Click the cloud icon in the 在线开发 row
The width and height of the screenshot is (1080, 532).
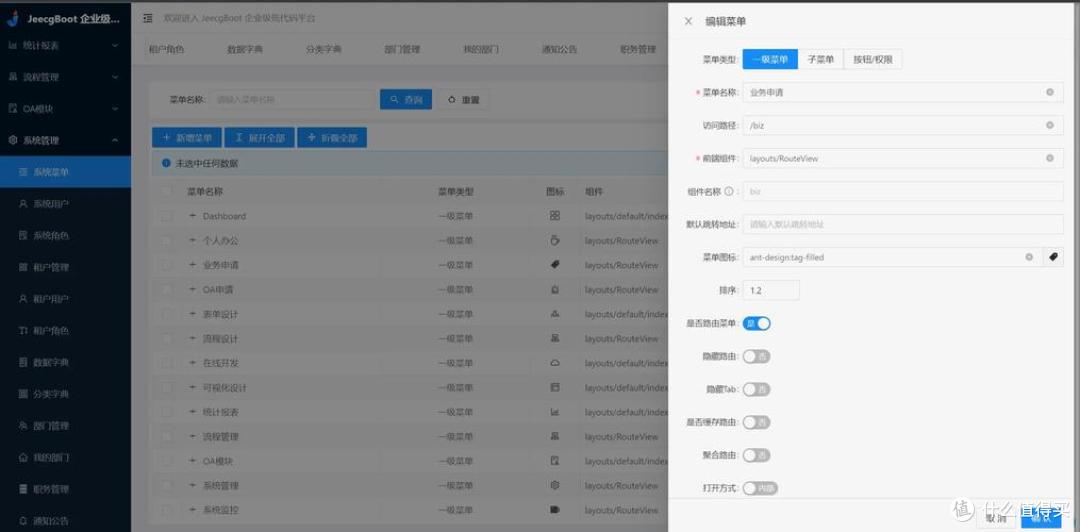[x=554, y=362]
